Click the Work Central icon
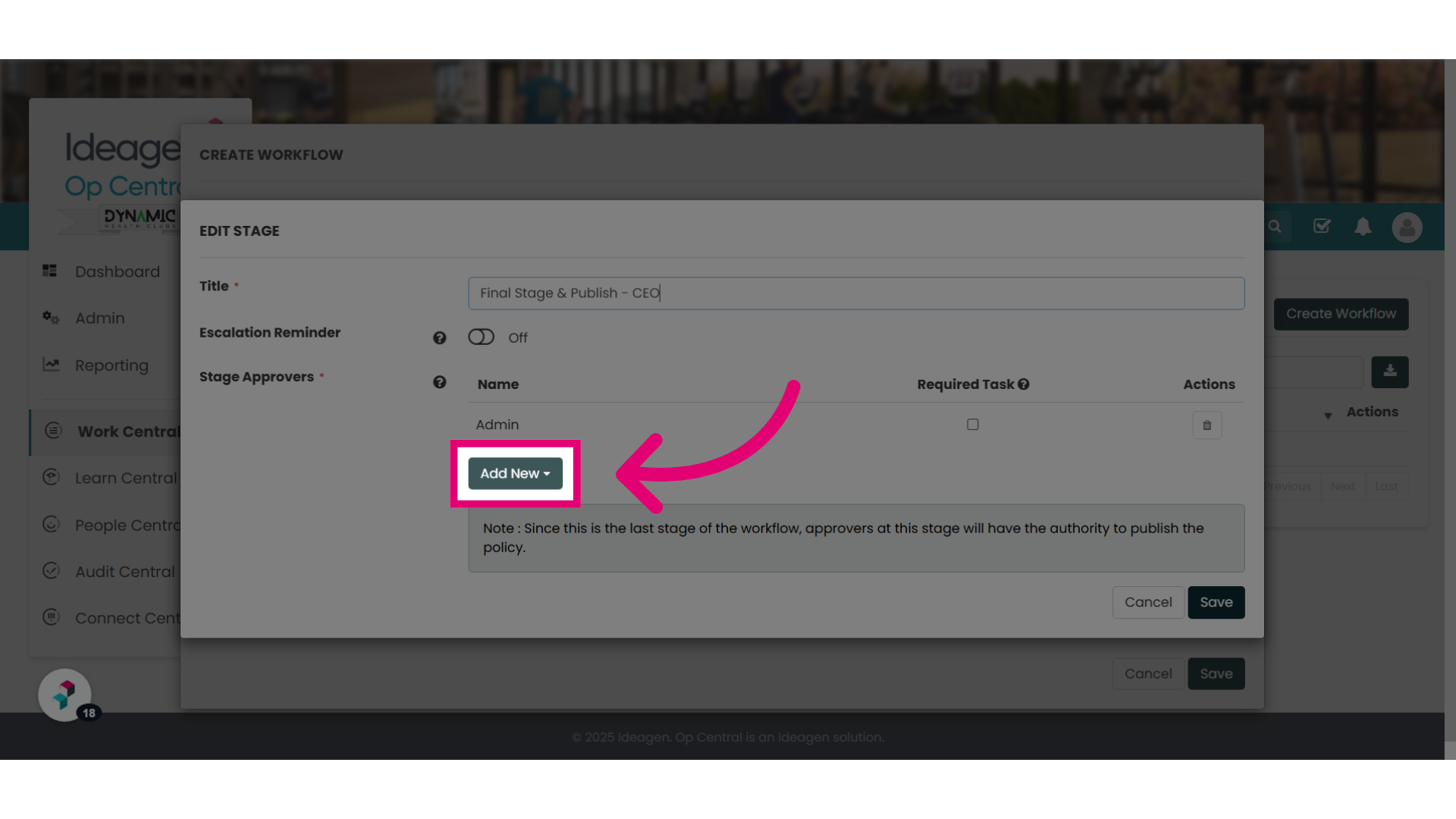This screenshot has width=1456, height=819. coord(53,431)
